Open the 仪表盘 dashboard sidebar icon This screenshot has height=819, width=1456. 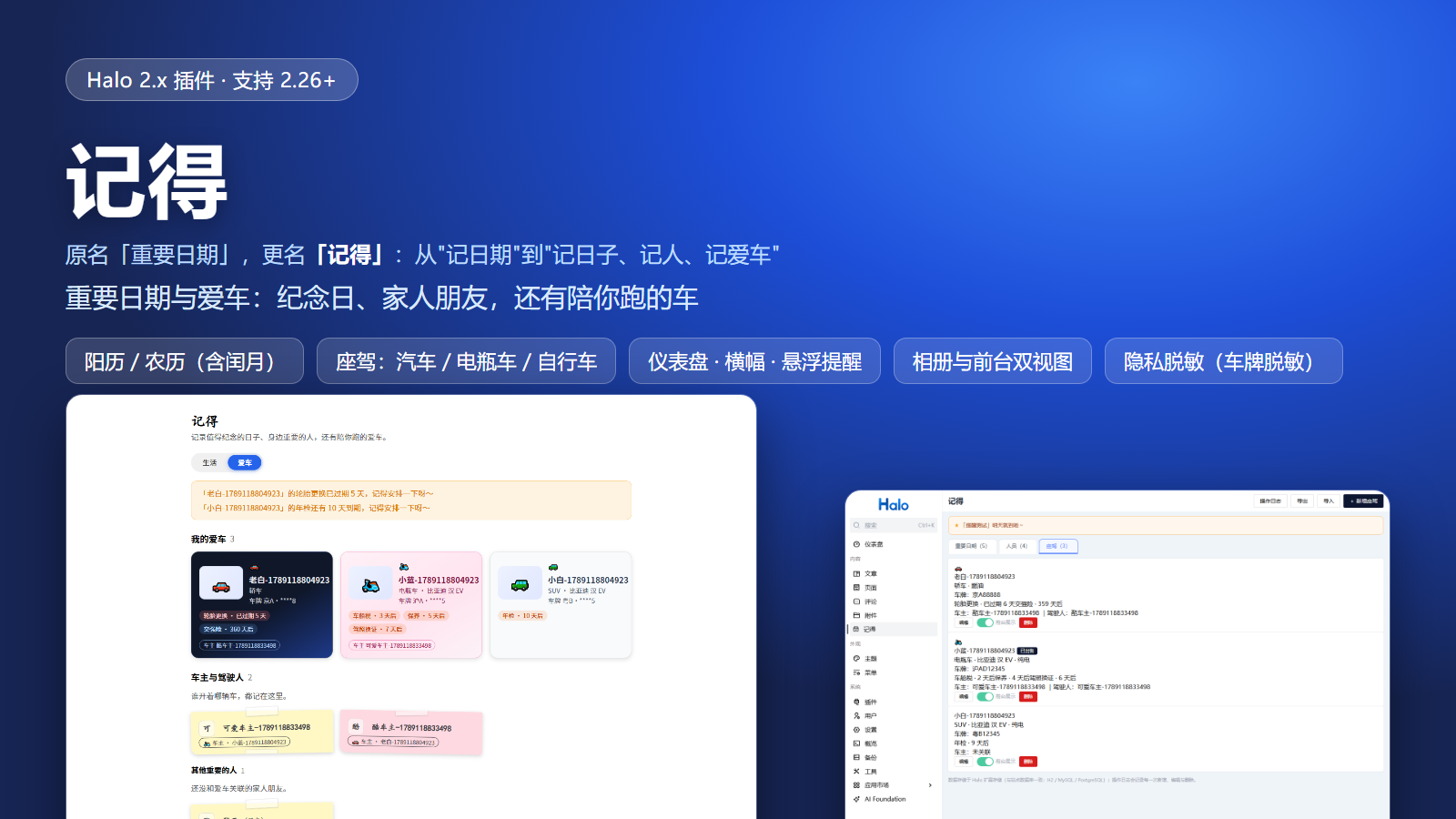[x=856, y=544]
